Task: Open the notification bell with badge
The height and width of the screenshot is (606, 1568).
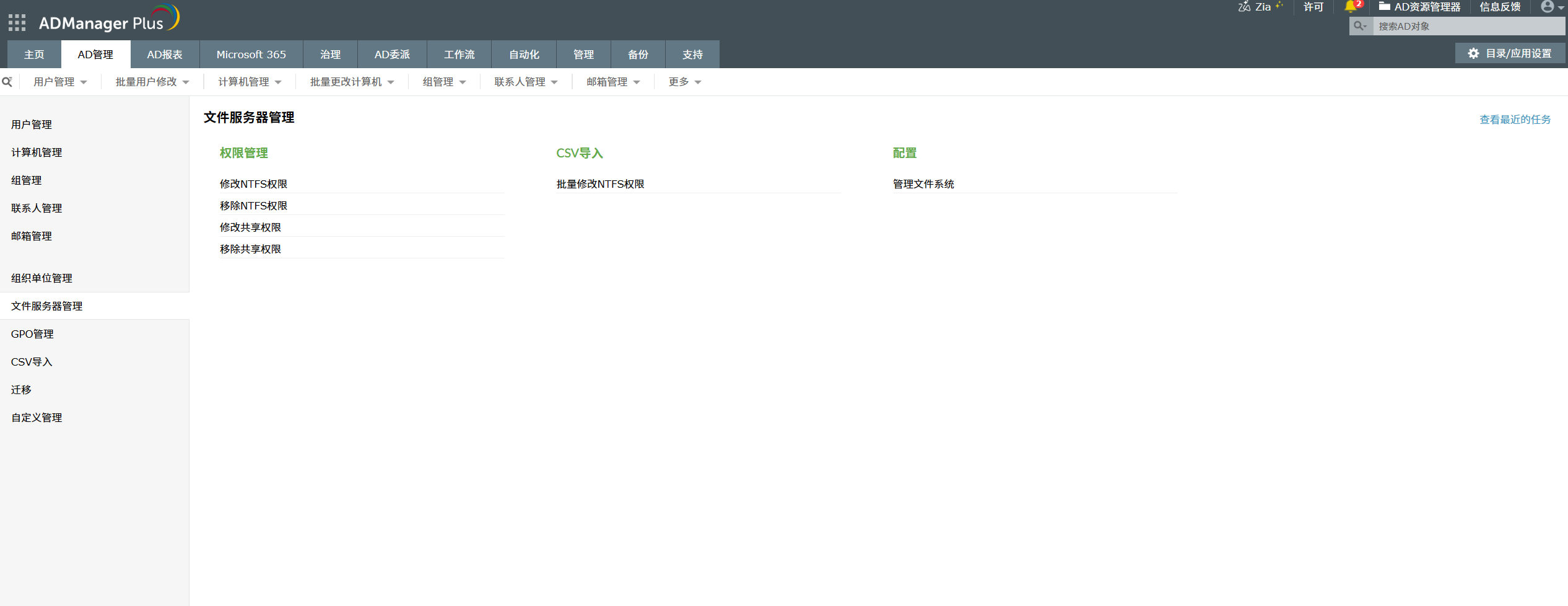Action: [1351, 7]
